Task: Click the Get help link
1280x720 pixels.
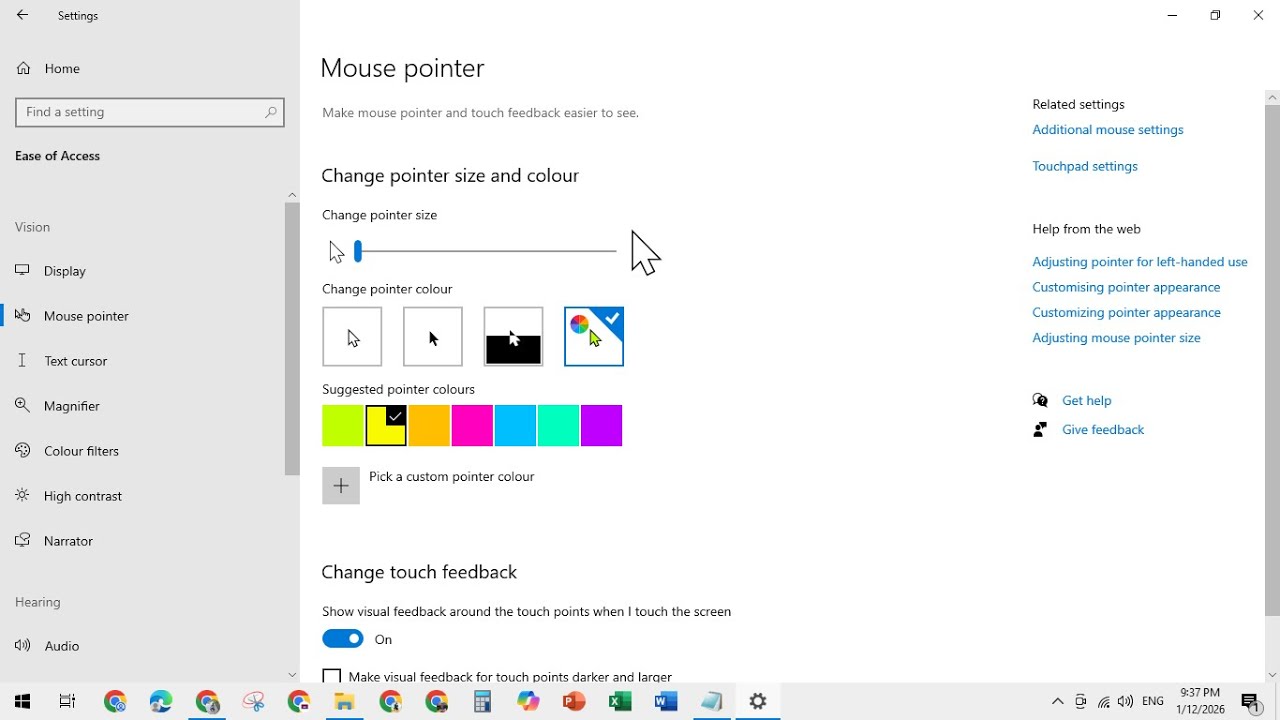Action: (x=1087, y=400)
